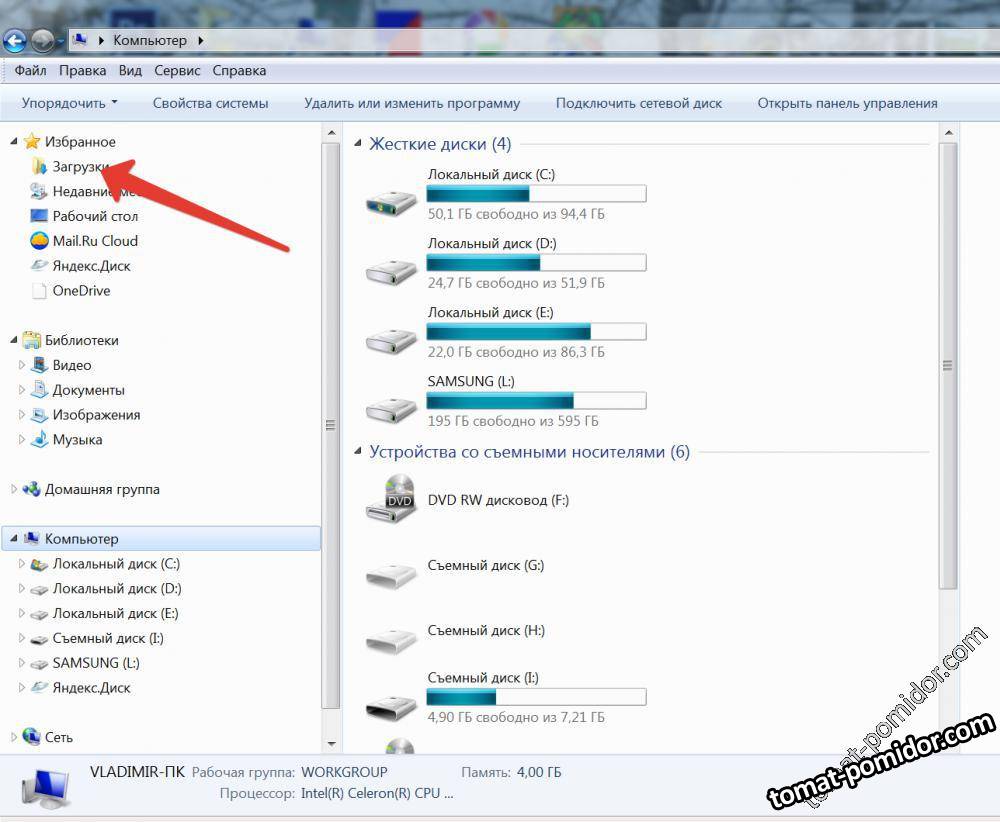Screen dimensions: 1000x822
Task: Open Рабочий стол in favorites
Action: (x=94, y=216)
